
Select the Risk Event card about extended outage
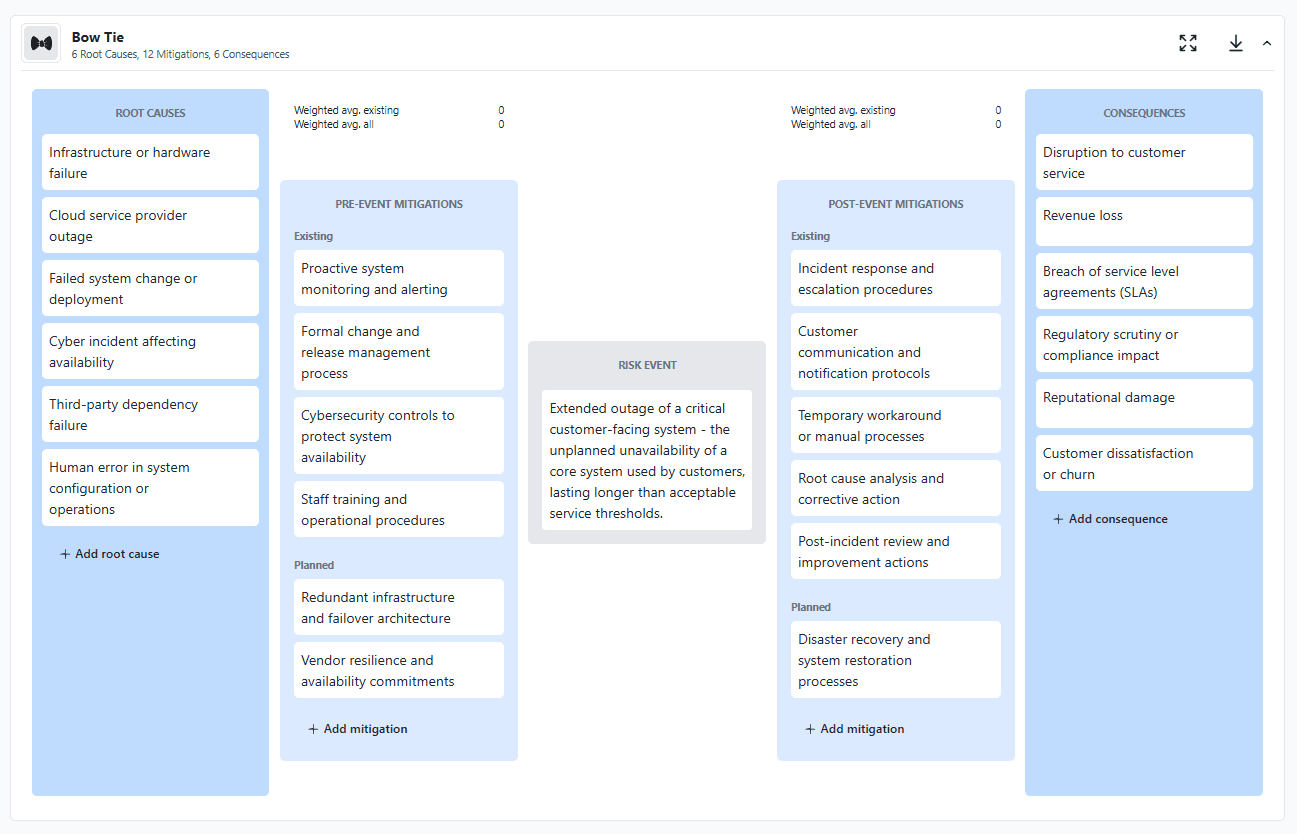646,459
